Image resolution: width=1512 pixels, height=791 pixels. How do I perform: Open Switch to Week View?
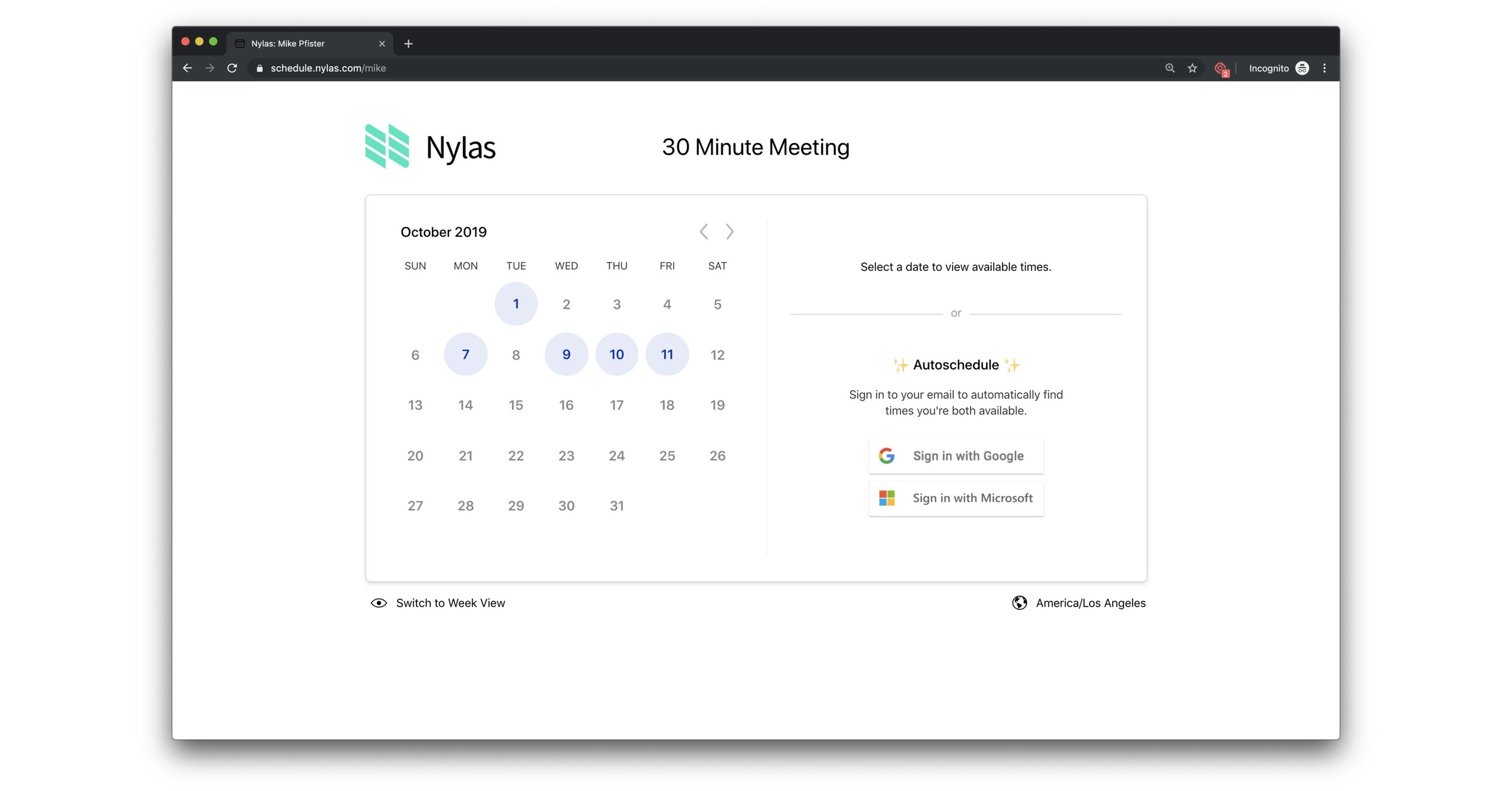tap(450, 603)
